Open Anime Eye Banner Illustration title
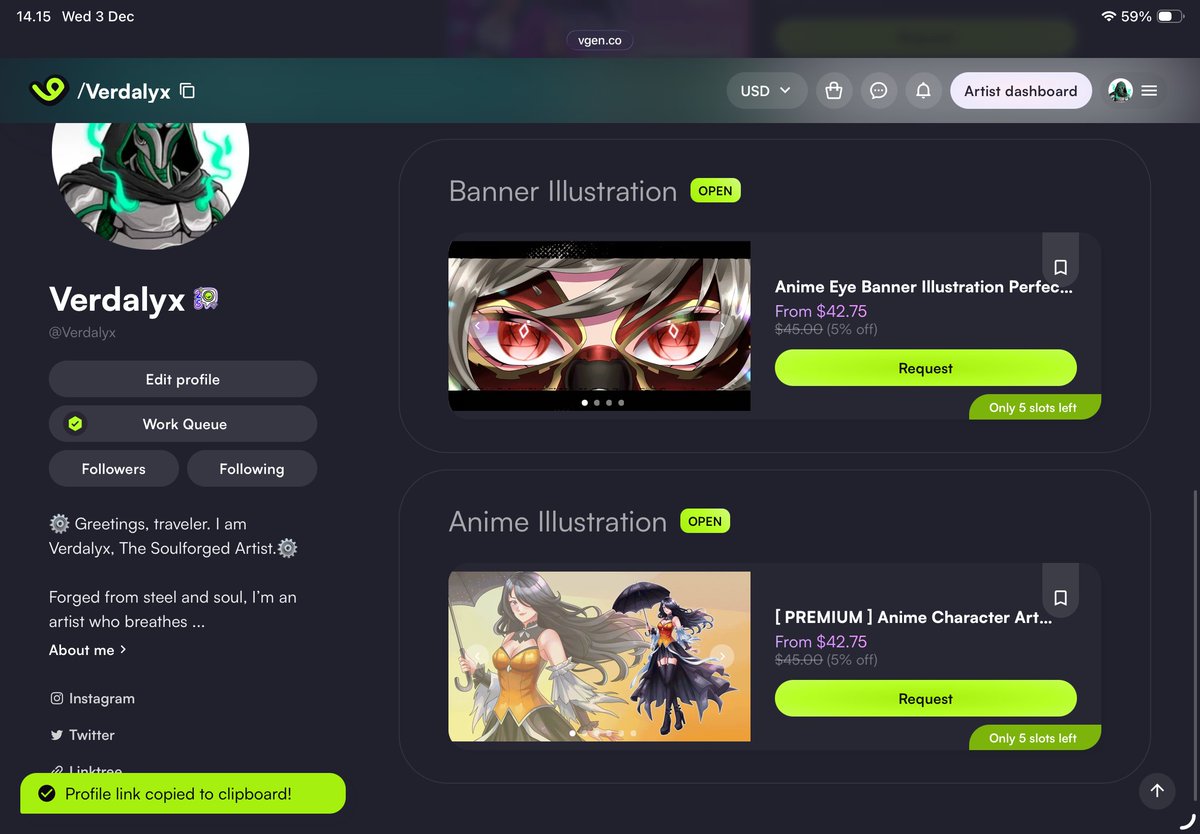 (924, 287)
